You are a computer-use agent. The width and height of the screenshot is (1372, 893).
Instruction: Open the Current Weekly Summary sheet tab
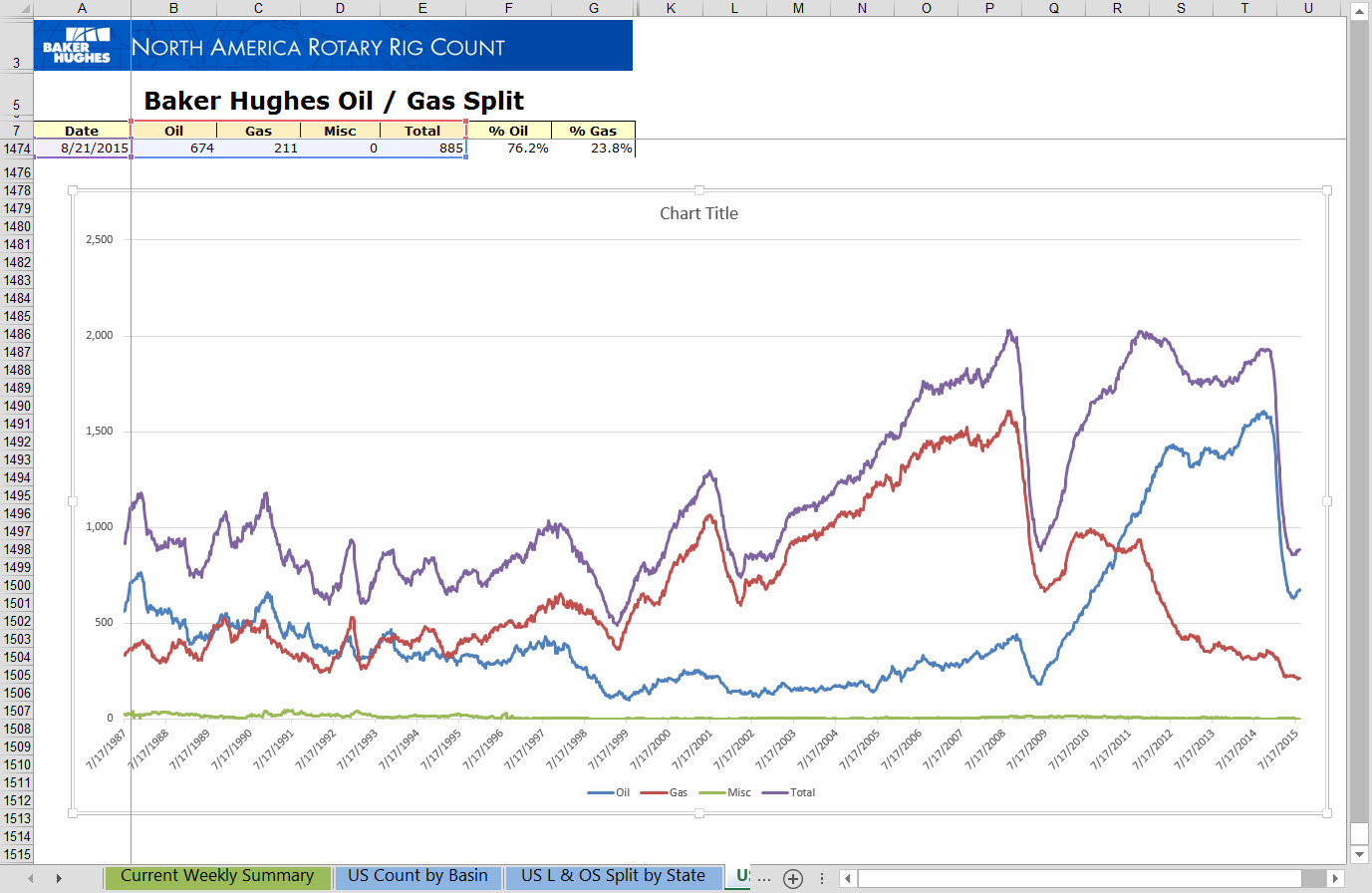217,876
